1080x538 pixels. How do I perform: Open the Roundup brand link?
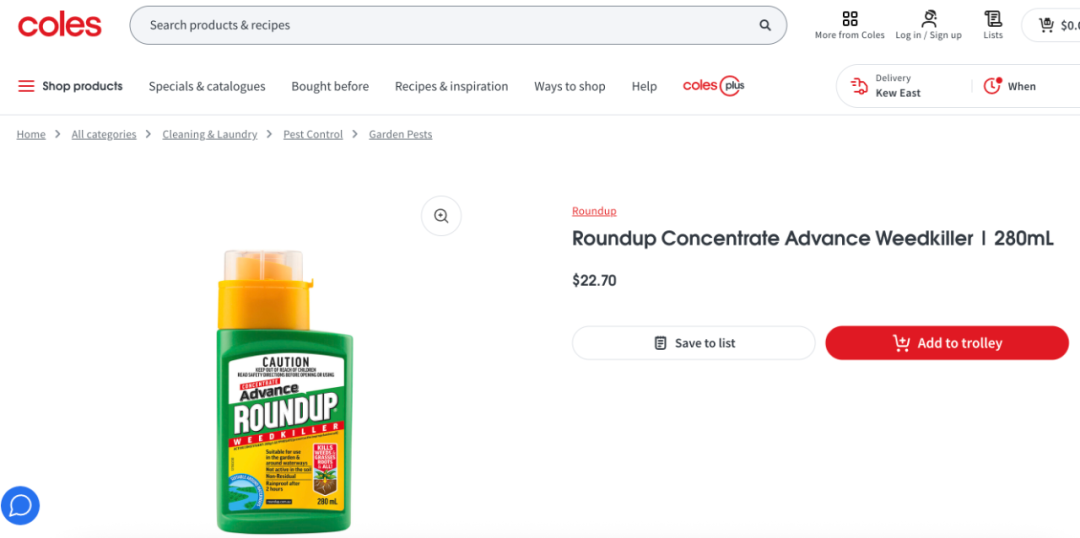coord(594,211)
